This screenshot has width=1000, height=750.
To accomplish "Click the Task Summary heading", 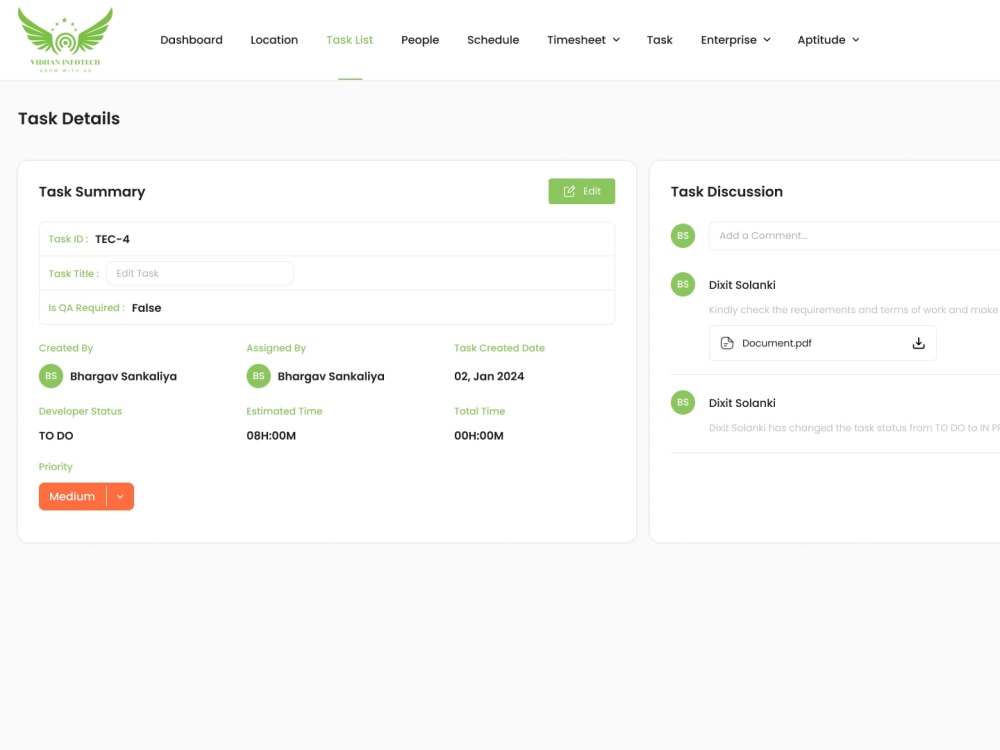I will point(92,191).
